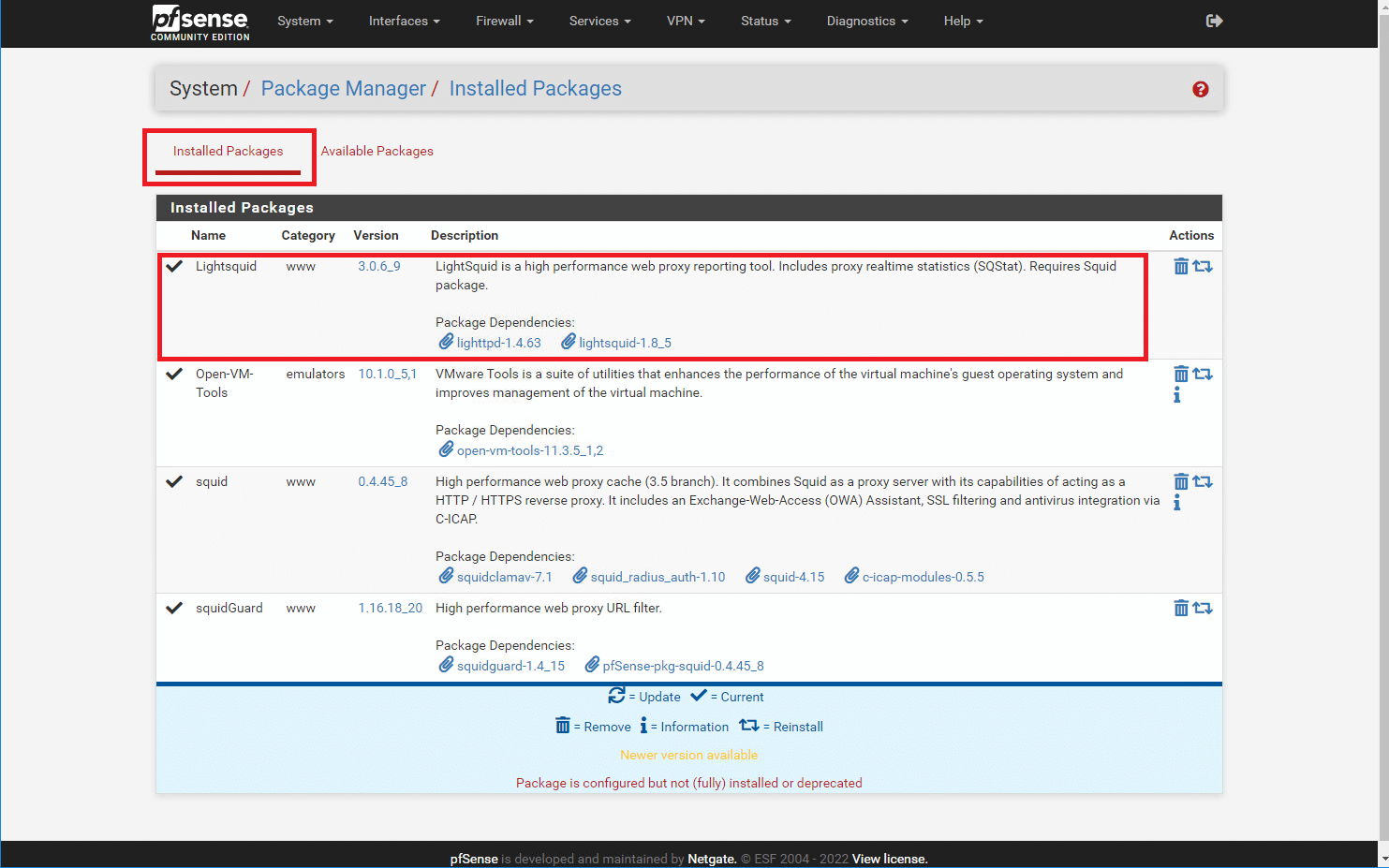The width and height of the screenshot is (1389, 868).
Task: Switch to the Available Packages tab
Action: click(x=377, y=151)
